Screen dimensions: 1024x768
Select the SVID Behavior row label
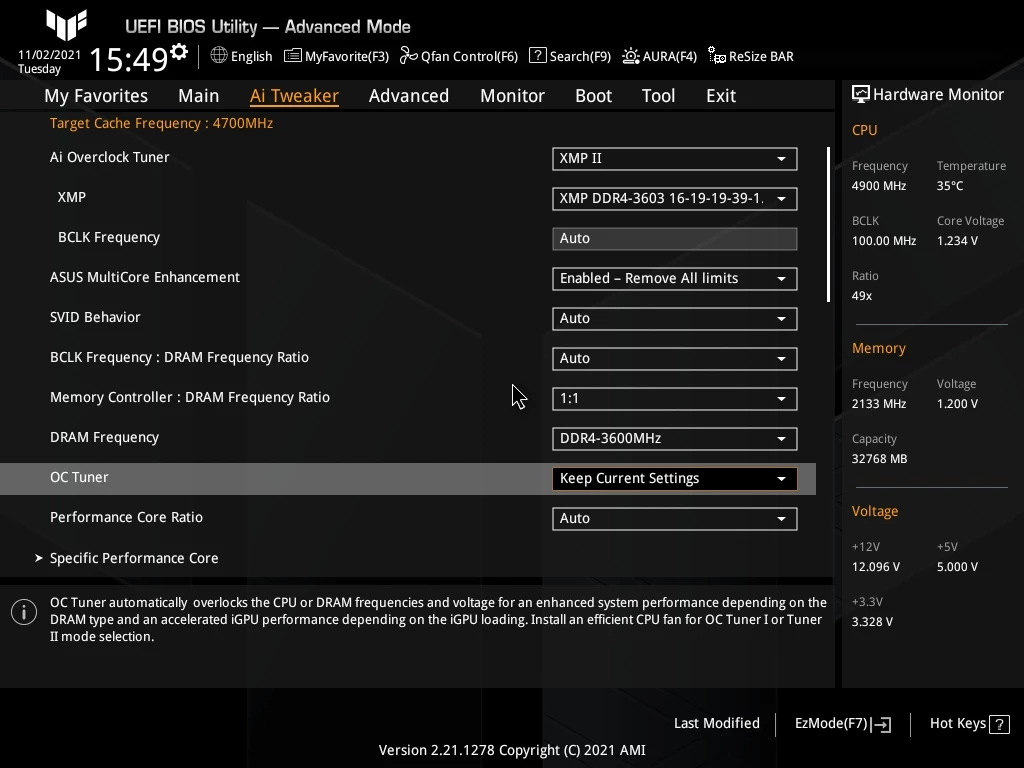pos(95,317)
